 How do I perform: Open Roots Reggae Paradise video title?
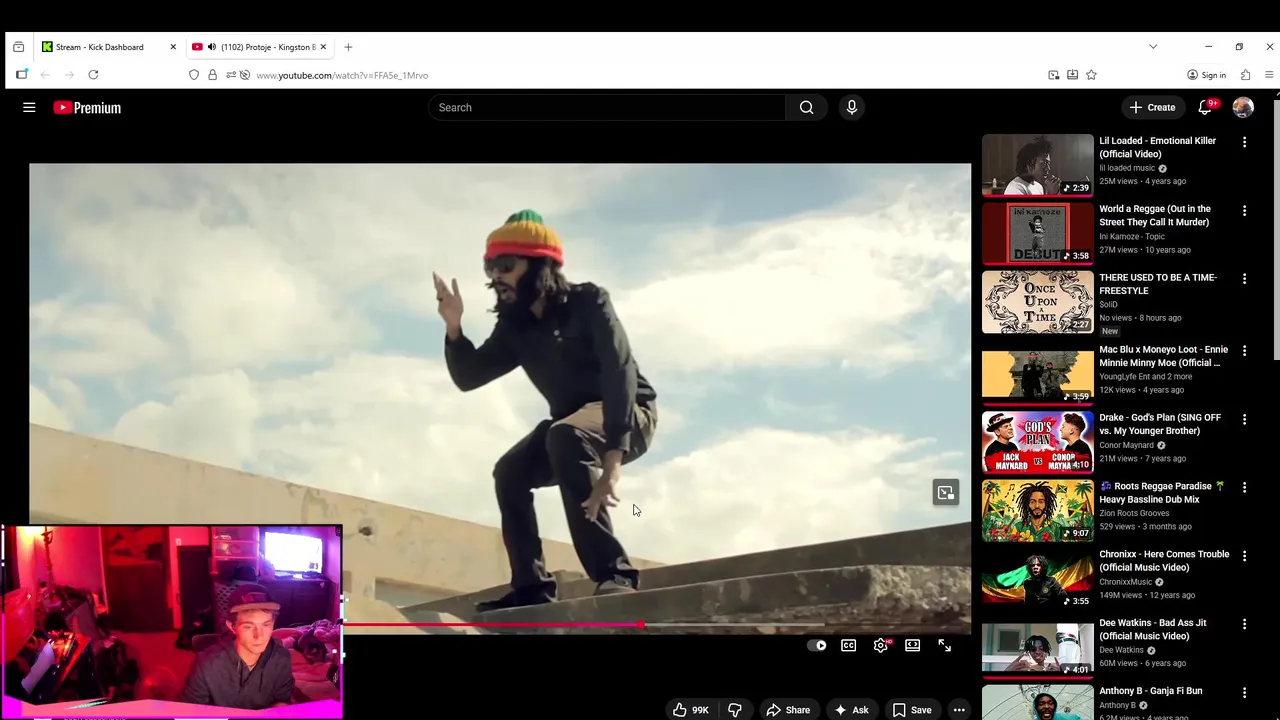pyautogui.click(x=1162, y=492)
